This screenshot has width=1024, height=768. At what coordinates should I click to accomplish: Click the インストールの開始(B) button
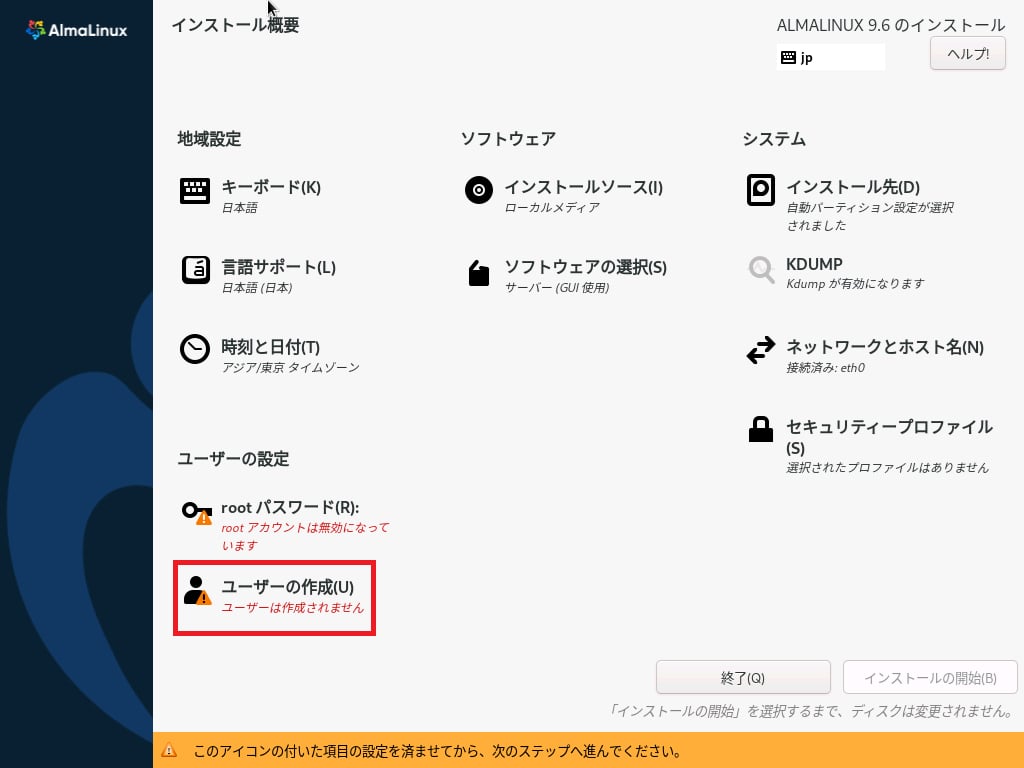[930, 678]
